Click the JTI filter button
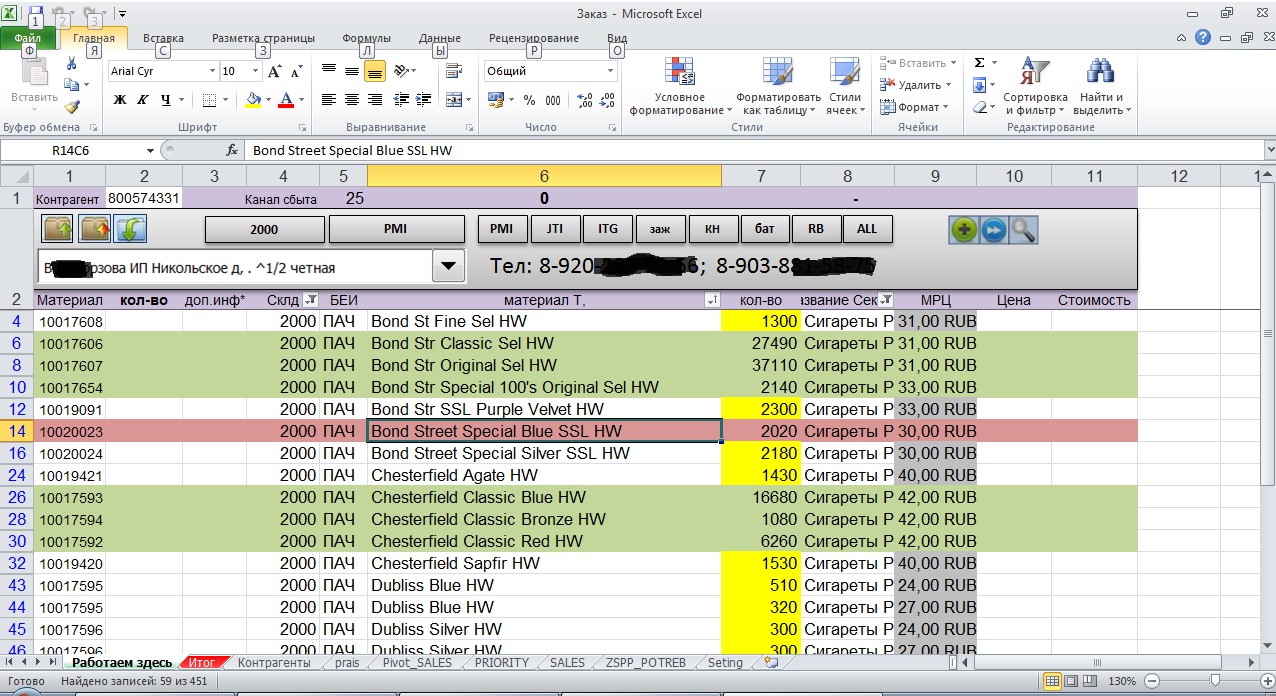This screenshot has width=1276, height=696. click(554, 229)
